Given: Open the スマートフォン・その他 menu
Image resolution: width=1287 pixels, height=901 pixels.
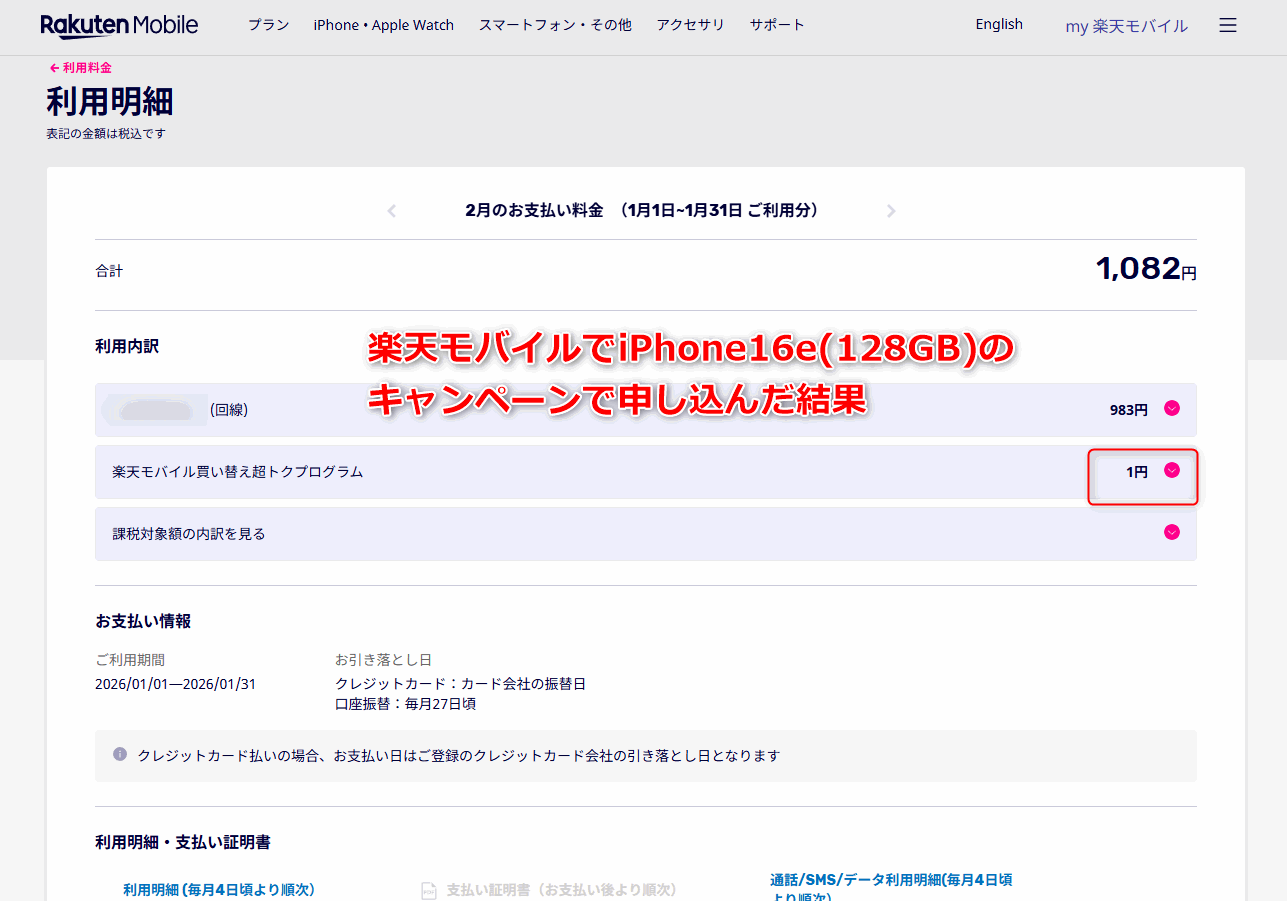Looking at the screenshot, I should pos(555,25).
